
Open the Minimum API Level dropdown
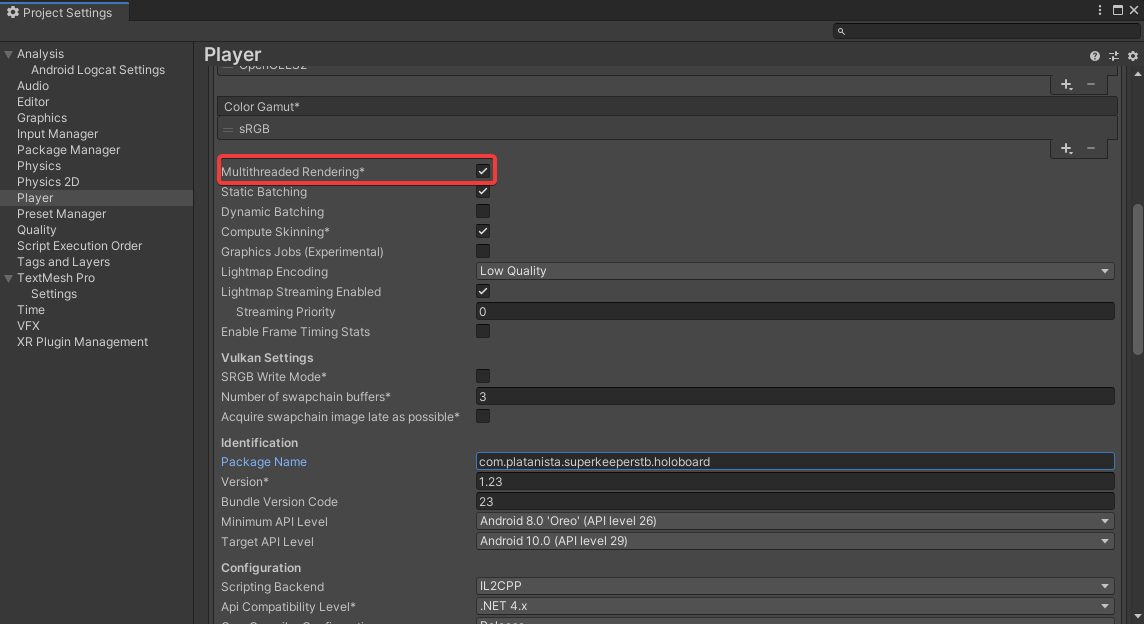click(x=795, y=521)
